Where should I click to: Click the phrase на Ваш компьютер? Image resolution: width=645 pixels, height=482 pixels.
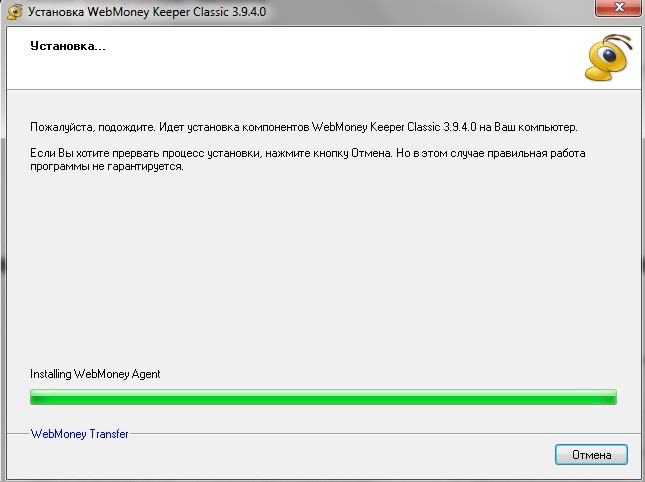[528, 127]
